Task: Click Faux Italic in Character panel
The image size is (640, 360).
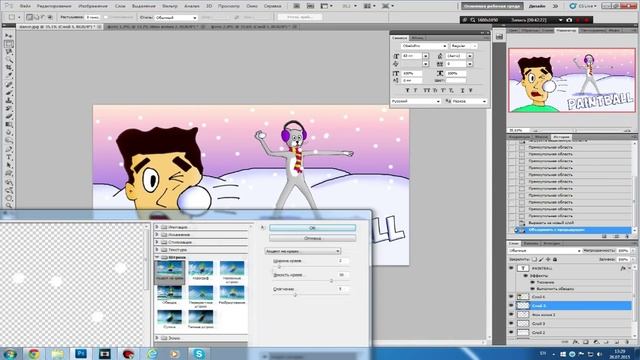Action: point(416,90)
